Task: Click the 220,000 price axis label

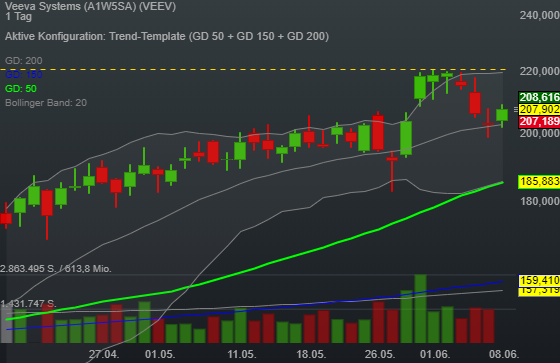Action: pyautogui.click(x=540, y=71)
